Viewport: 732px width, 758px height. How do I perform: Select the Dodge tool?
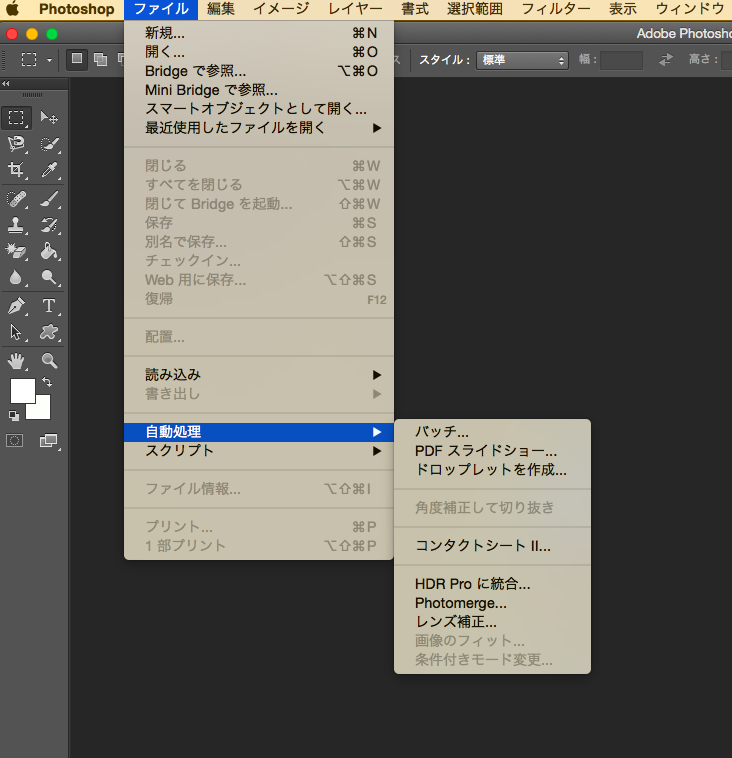click(49, 277)
